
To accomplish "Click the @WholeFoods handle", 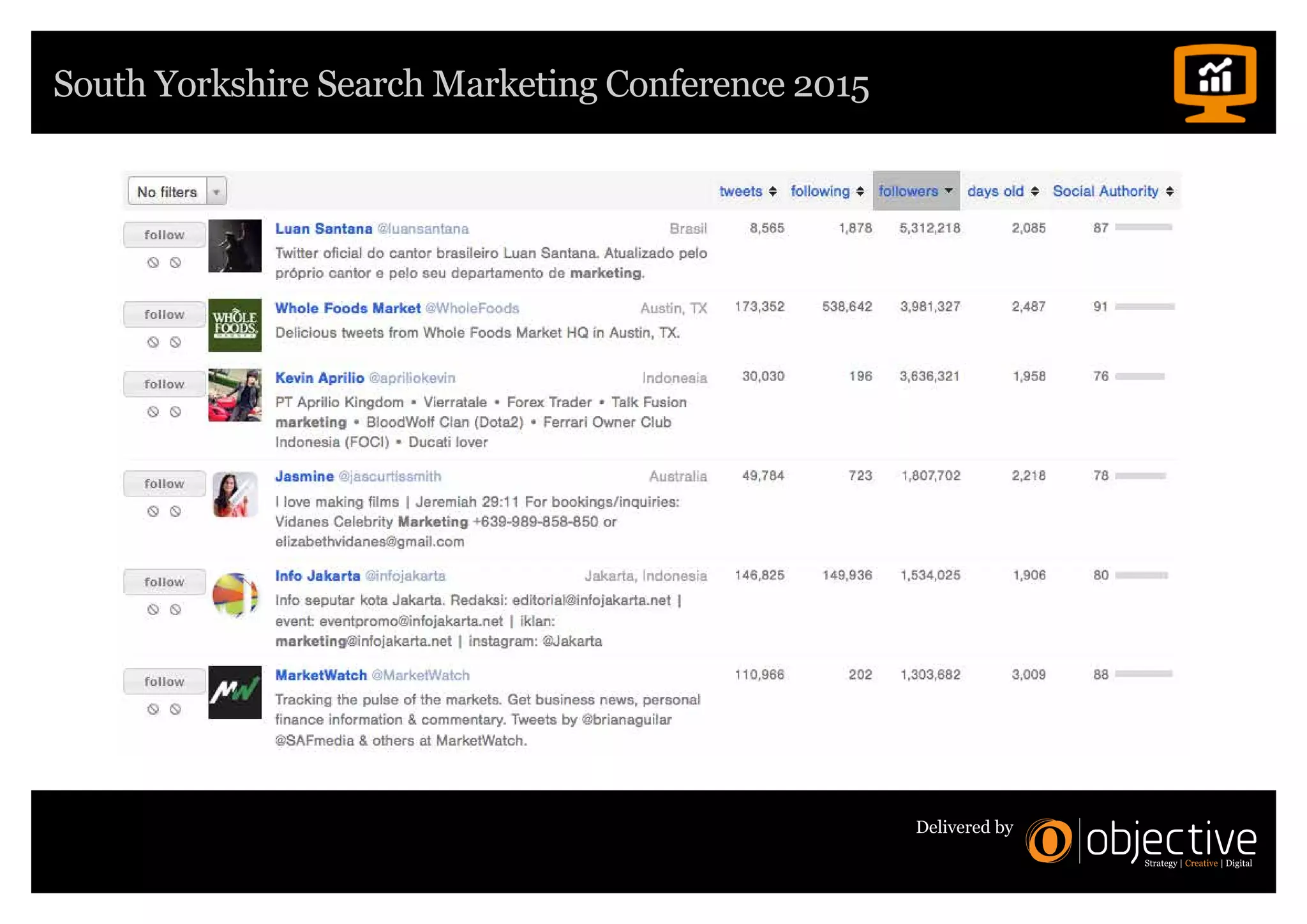I will (472, 308).
